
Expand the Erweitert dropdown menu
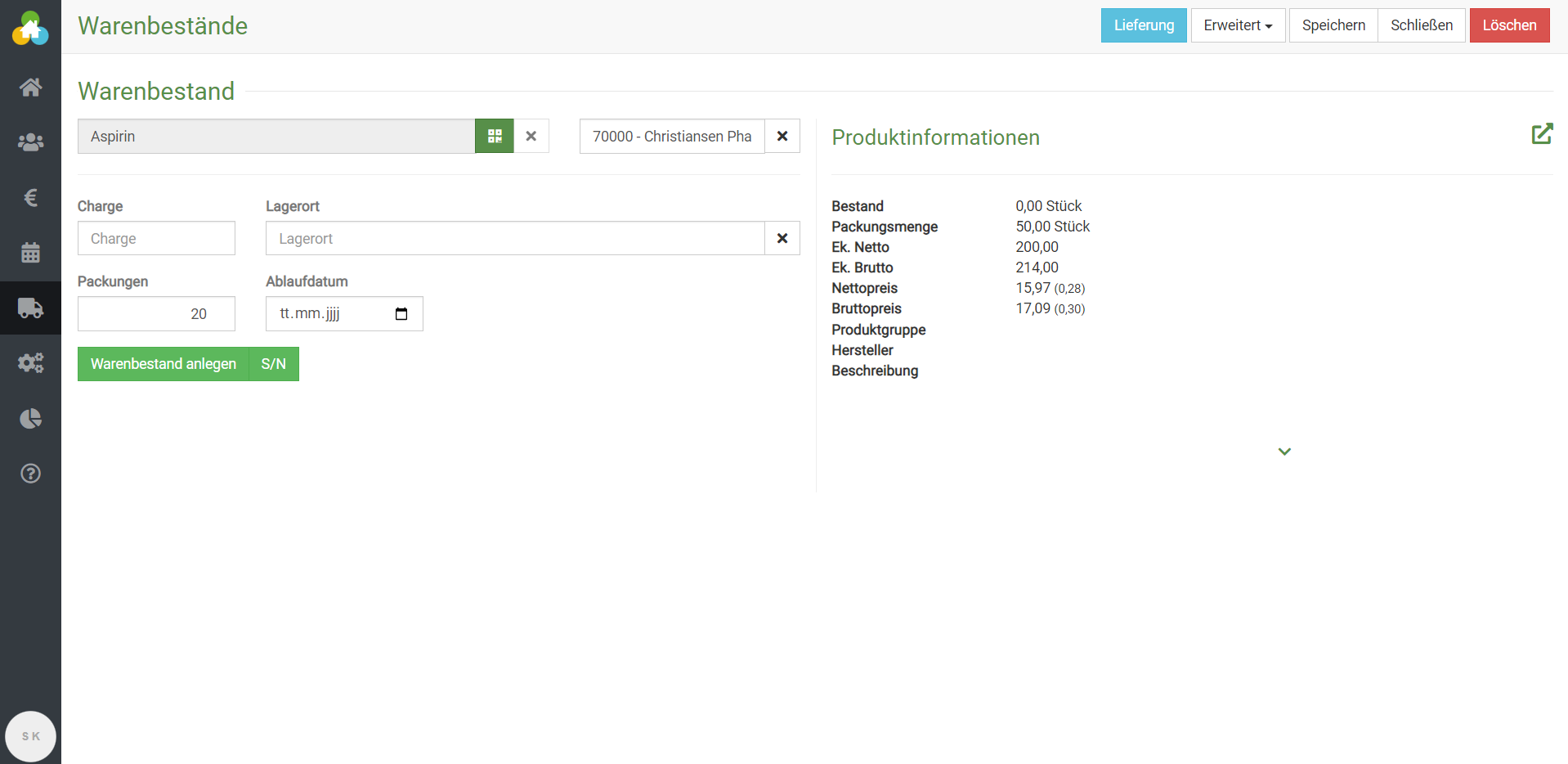point(1238,25)
